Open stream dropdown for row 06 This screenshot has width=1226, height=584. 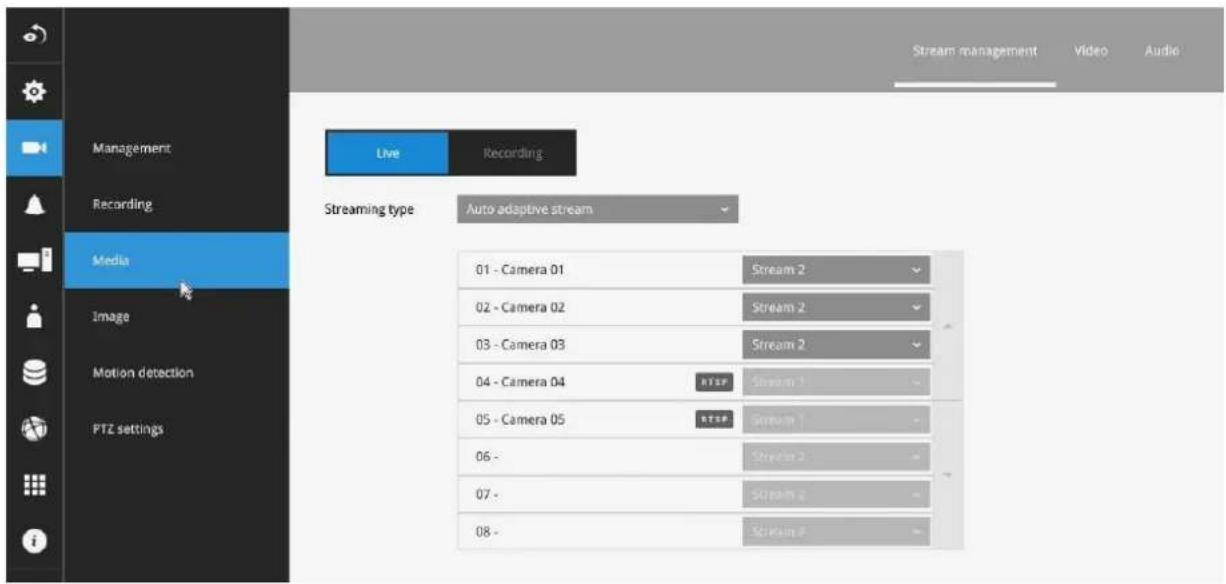pos(836,456)
